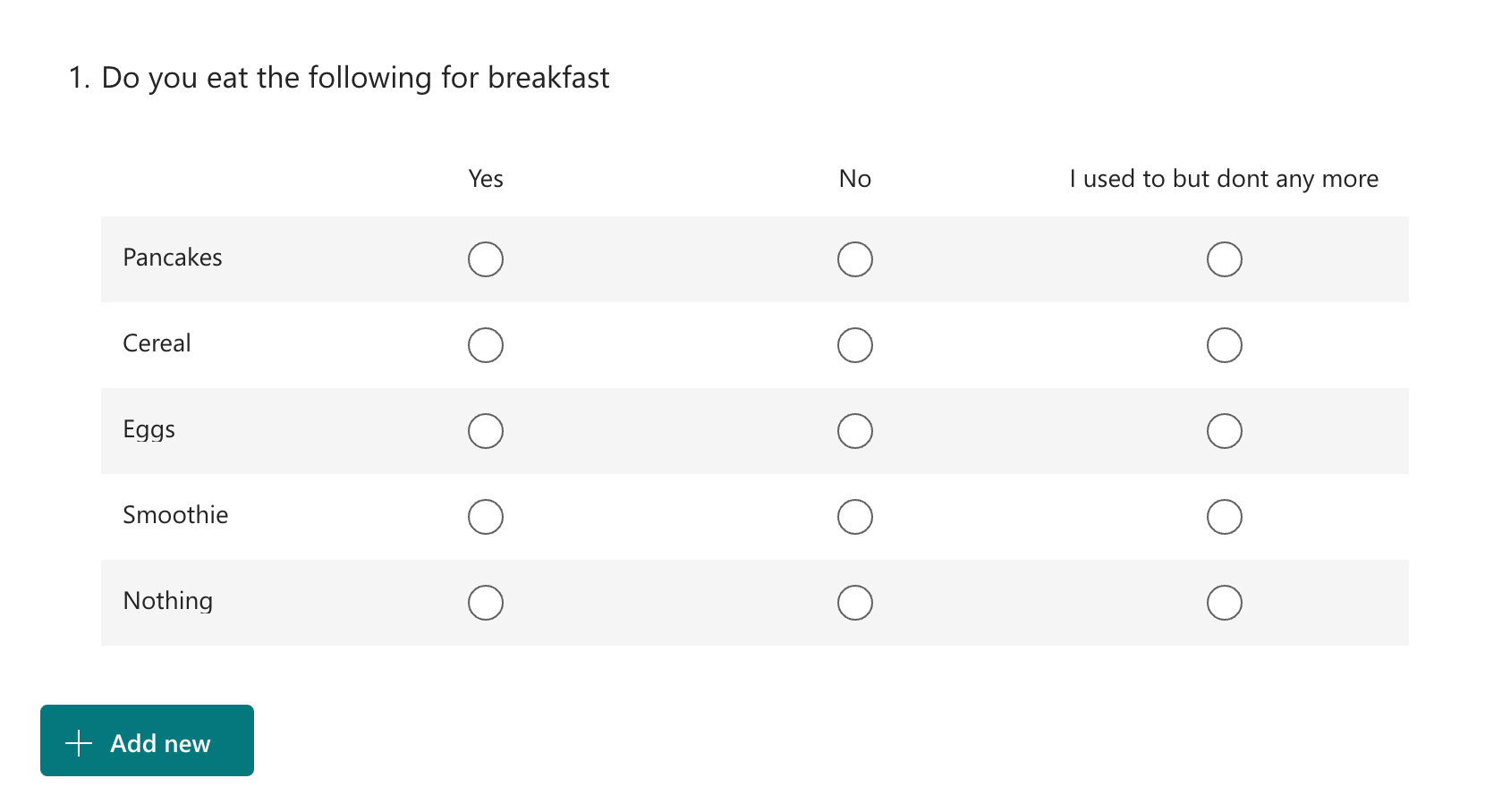Viewport: 1485px width, 812px height.
Task: Click the Add new button
Action: (146, 740)
